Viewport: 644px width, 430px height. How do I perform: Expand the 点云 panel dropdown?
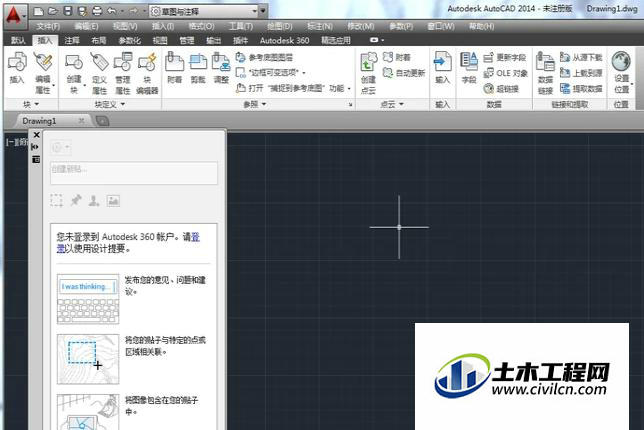[x=391, y=105]
